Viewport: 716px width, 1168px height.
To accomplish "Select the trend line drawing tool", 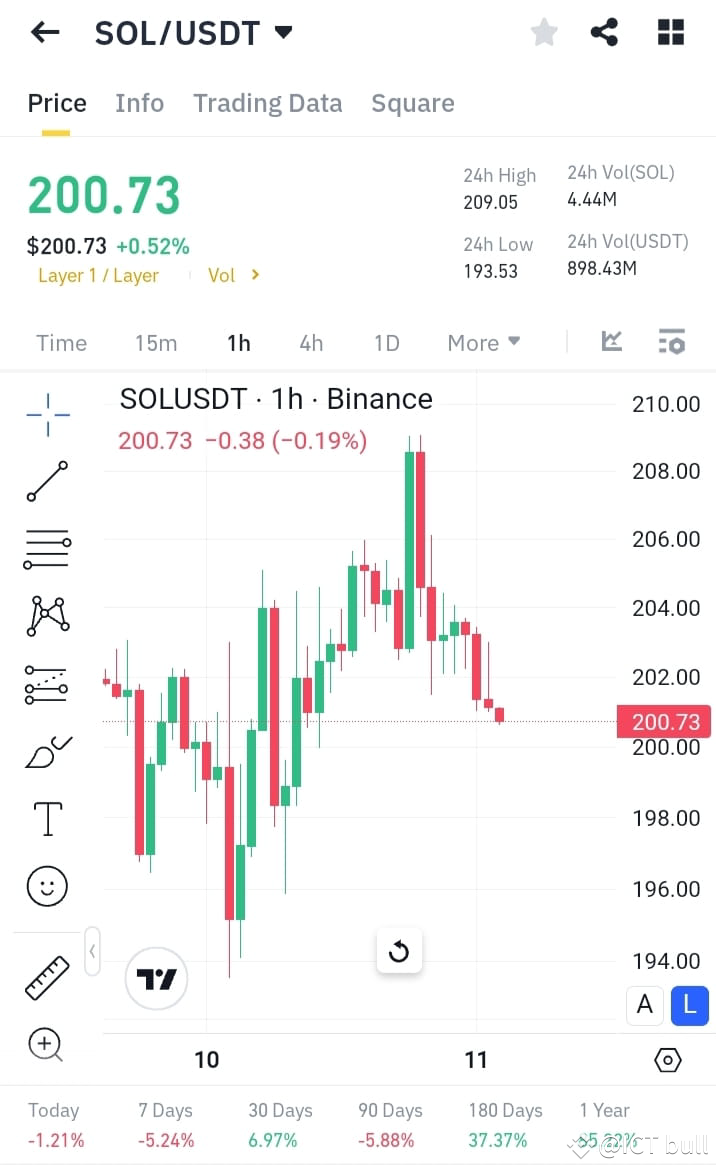I will point(46,481).
